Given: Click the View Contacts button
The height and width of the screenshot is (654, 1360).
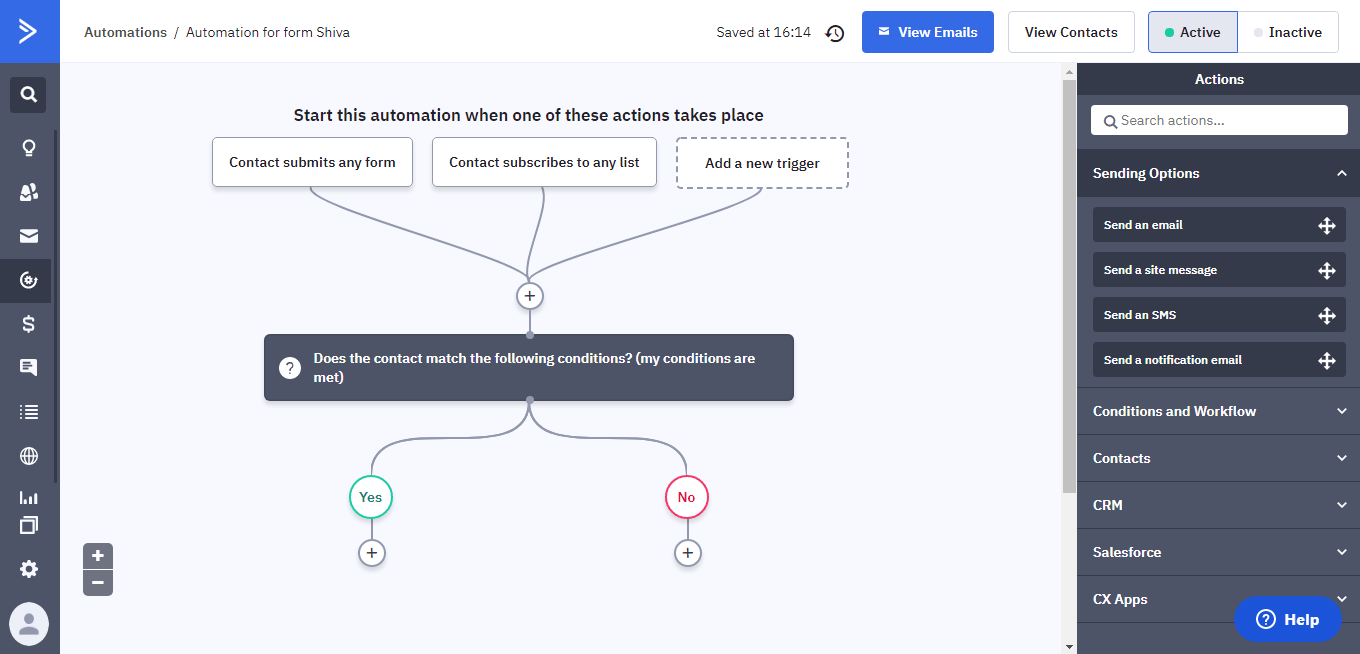Looking at the screenshot, I should tap(1070, 32).
